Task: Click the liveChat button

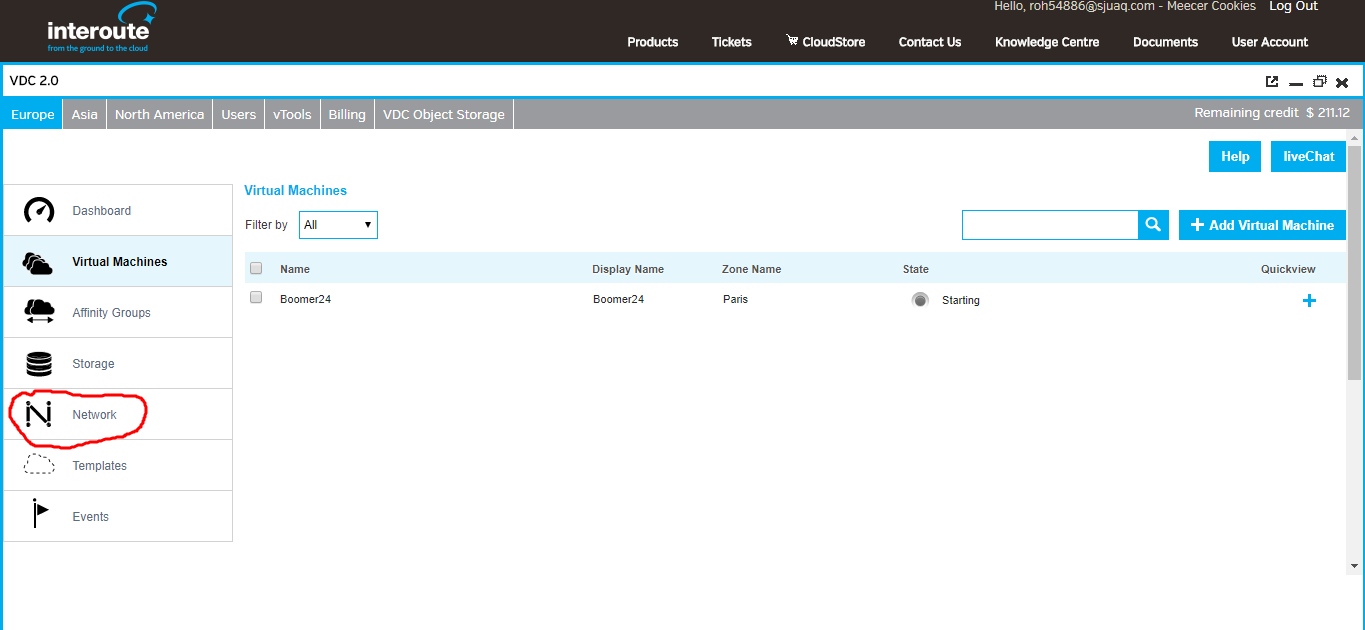Action: tap(1309, 156)
